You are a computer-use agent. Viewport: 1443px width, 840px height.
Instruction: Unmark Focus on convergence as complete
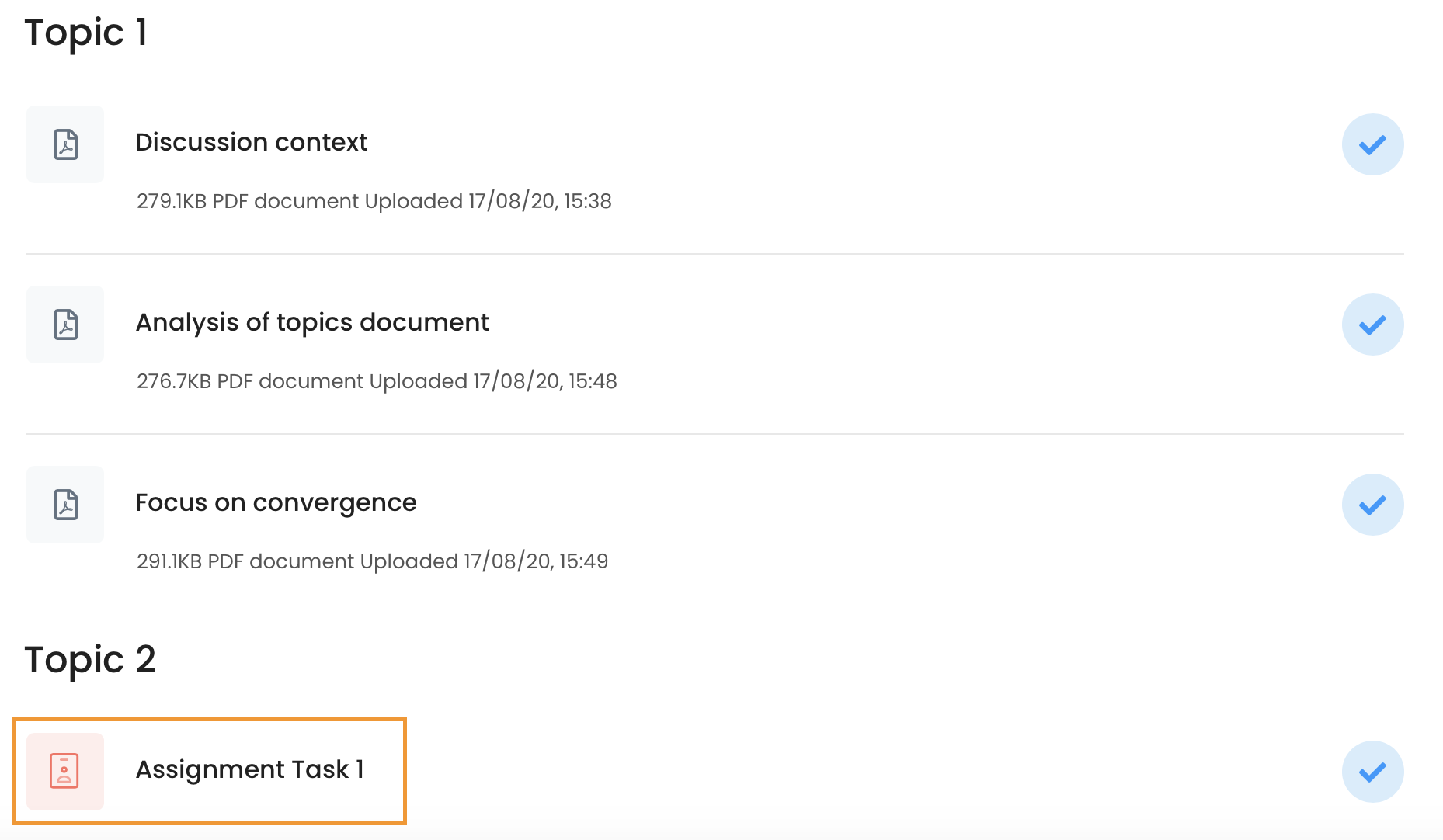[1372, 505]
